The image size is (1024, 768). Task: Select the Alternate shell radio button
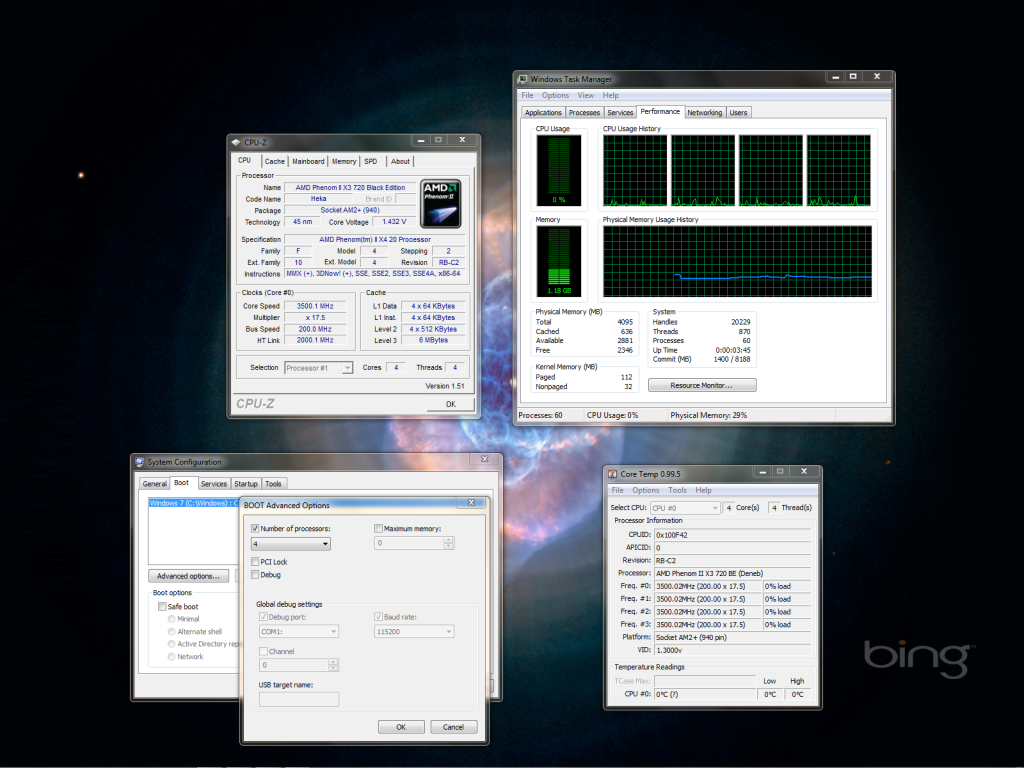[171, 632]
